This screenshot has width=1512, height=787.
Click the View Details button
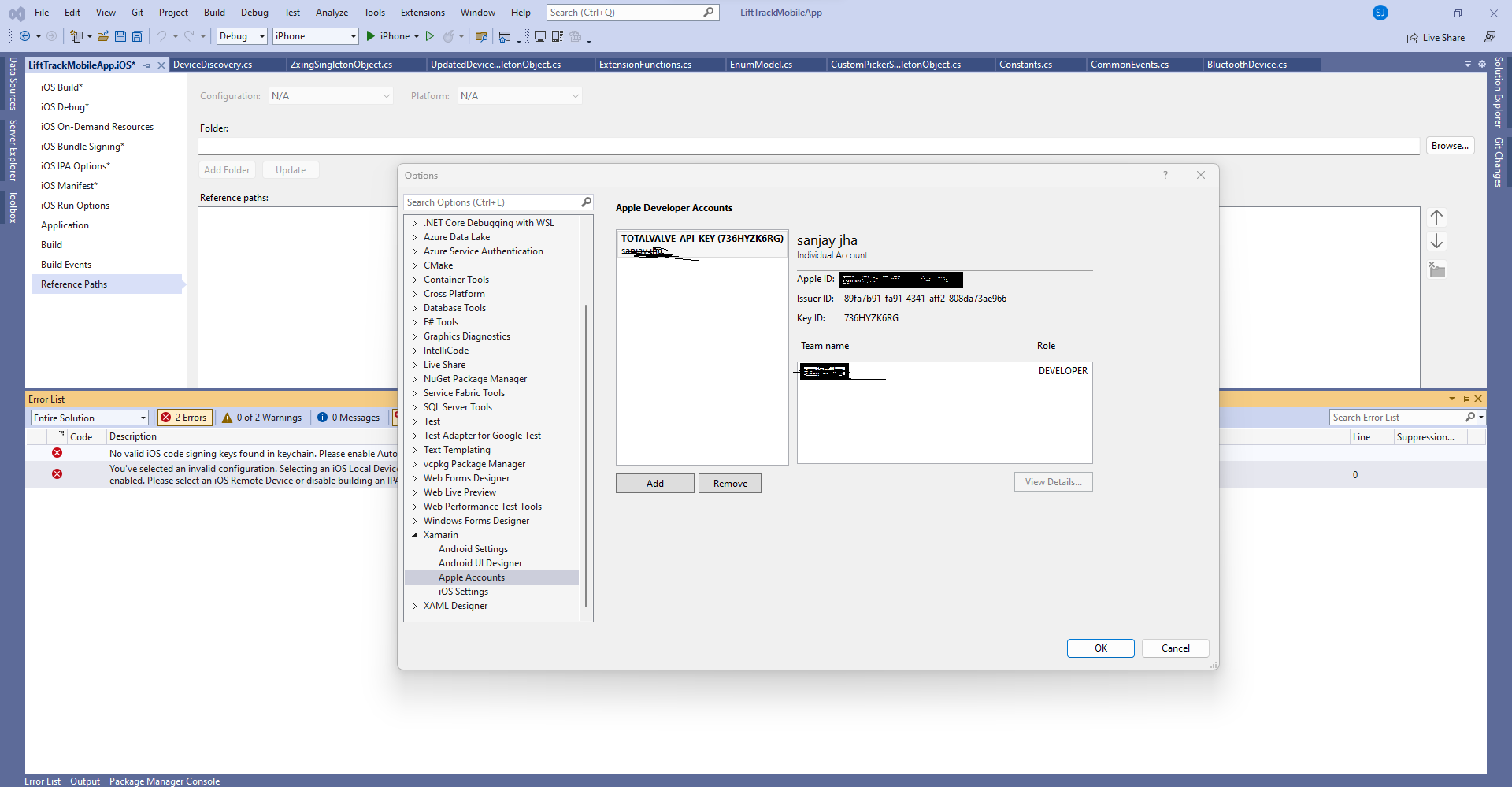click(x=1053, y=481)
